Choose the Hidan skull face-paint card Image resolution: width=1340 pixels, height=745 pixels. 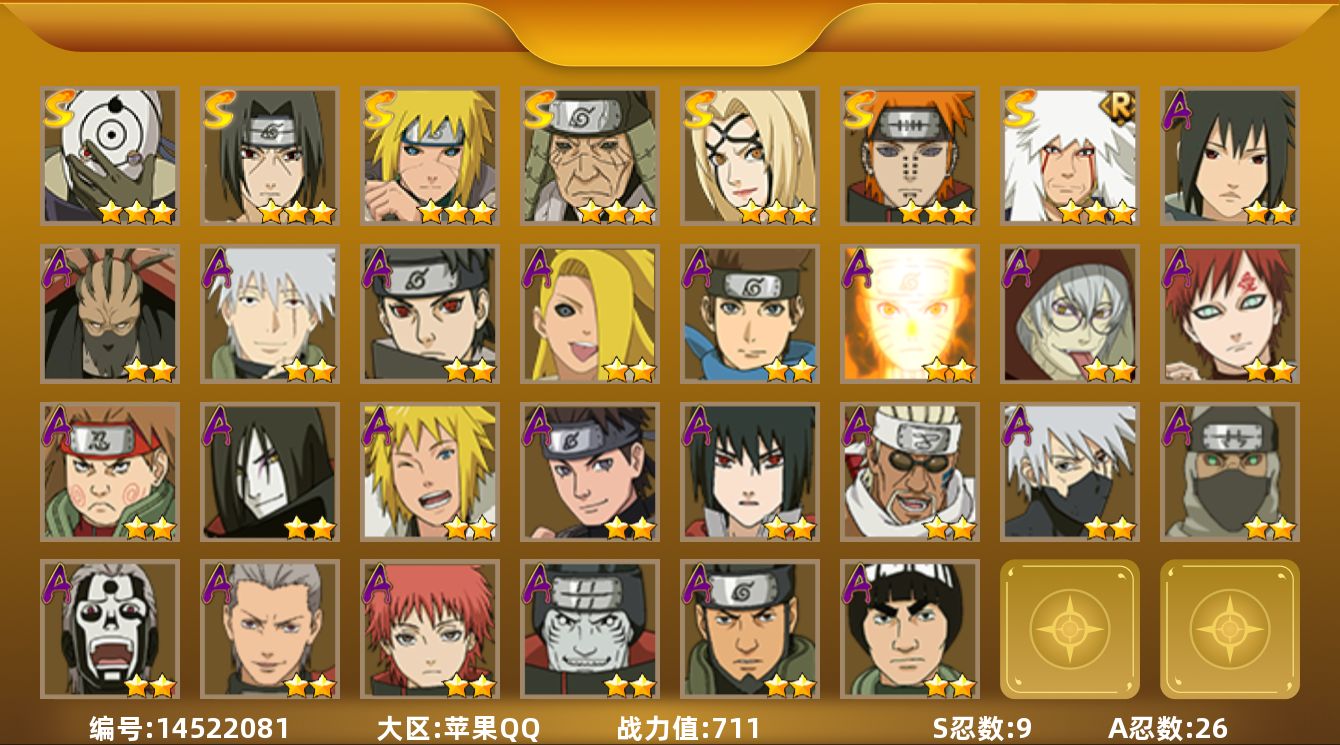coord(110,629)
